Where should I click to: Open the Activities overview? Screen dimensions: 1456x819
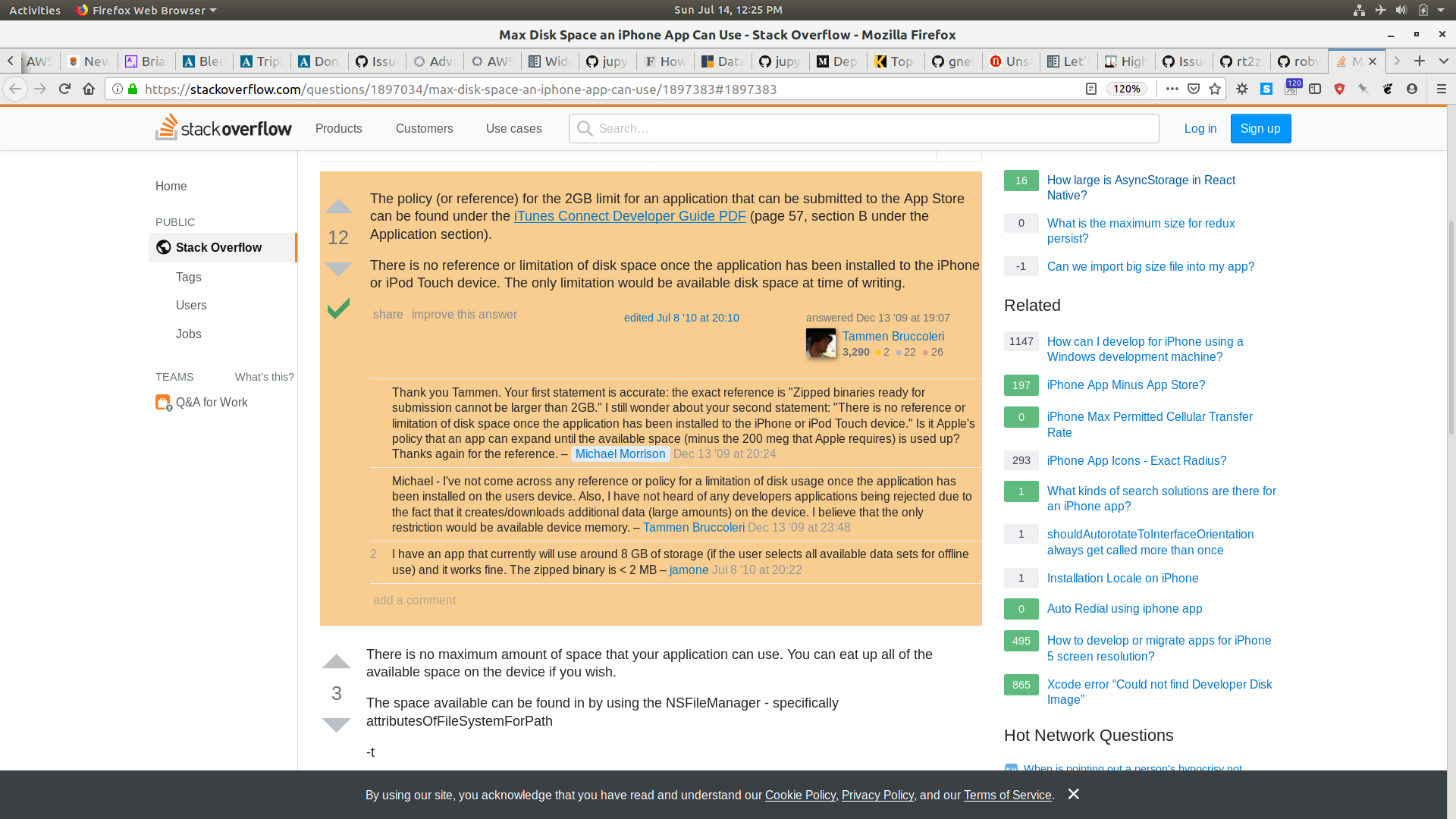point(35,10)
